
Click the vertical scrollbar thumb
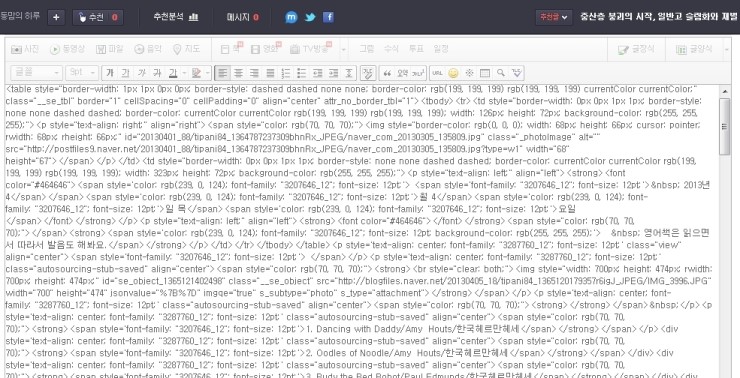point(724,126)
